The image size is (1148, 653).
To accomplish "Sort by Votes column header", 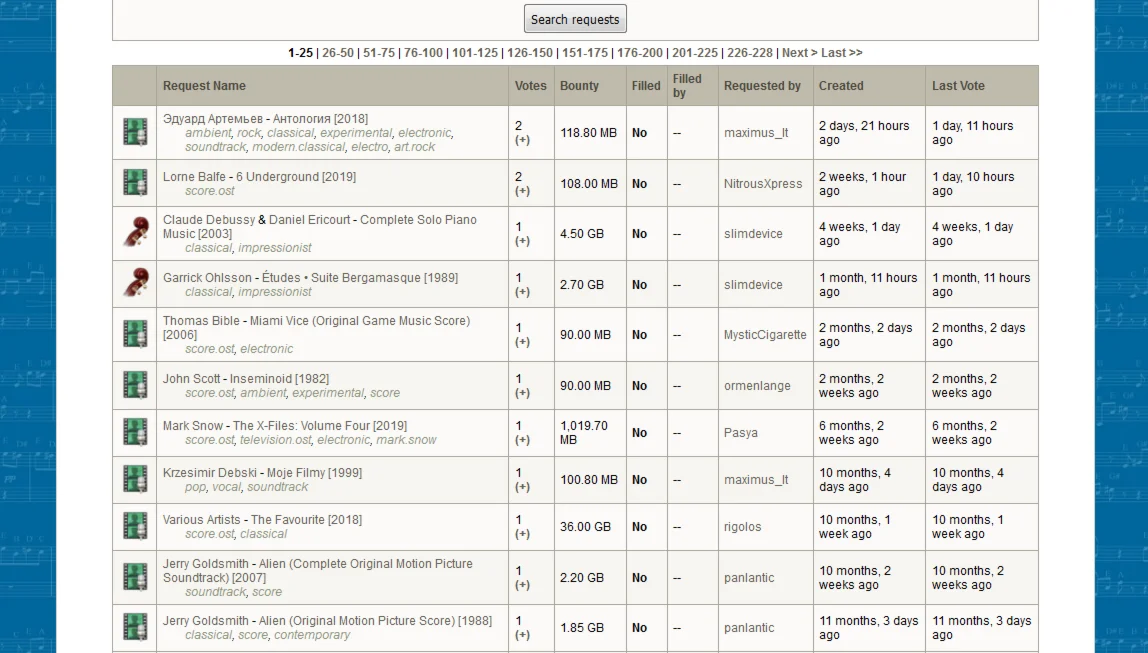I will pos(530,86).
